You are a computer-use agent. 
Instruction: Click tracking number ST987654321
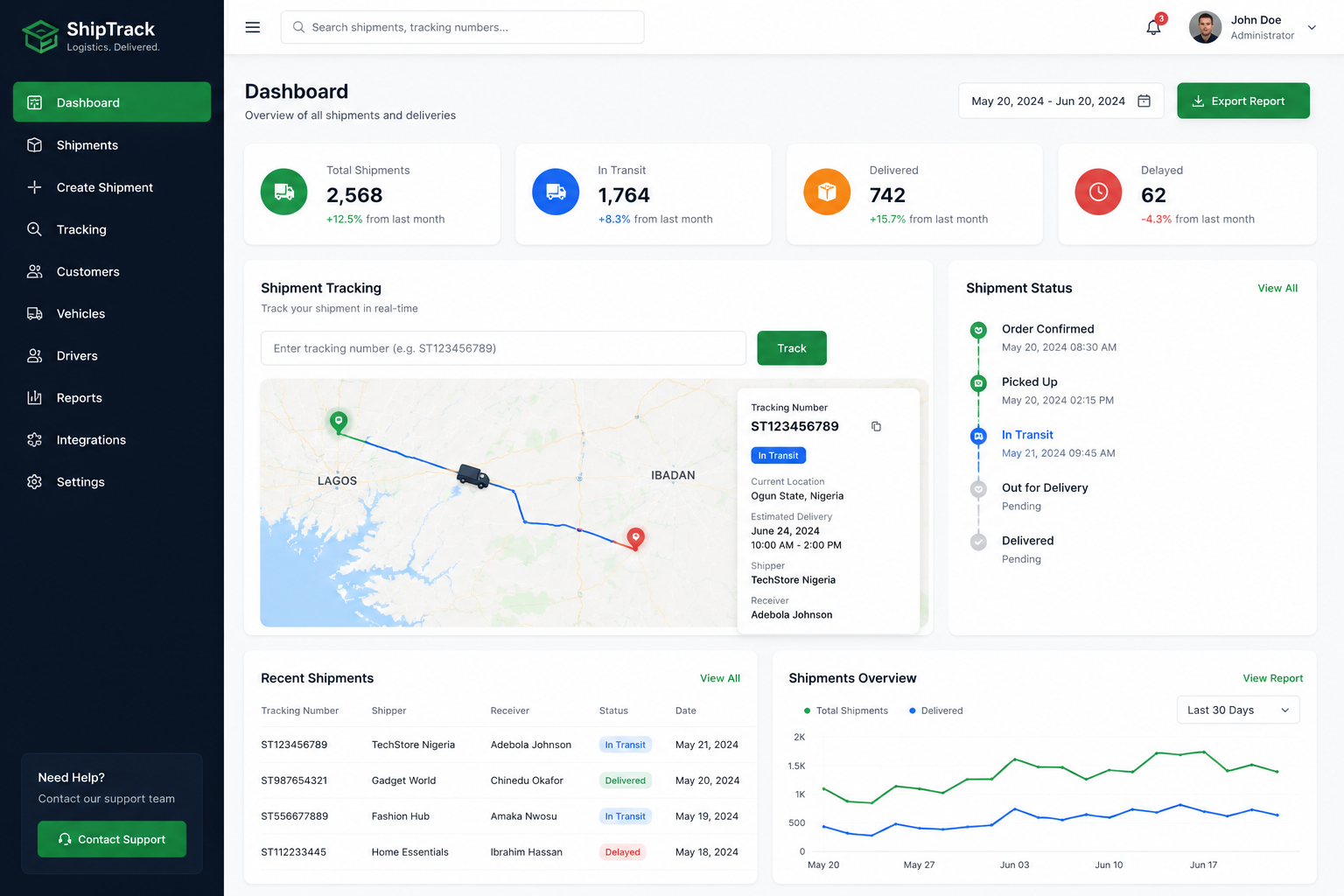click(x=294, y=780)
